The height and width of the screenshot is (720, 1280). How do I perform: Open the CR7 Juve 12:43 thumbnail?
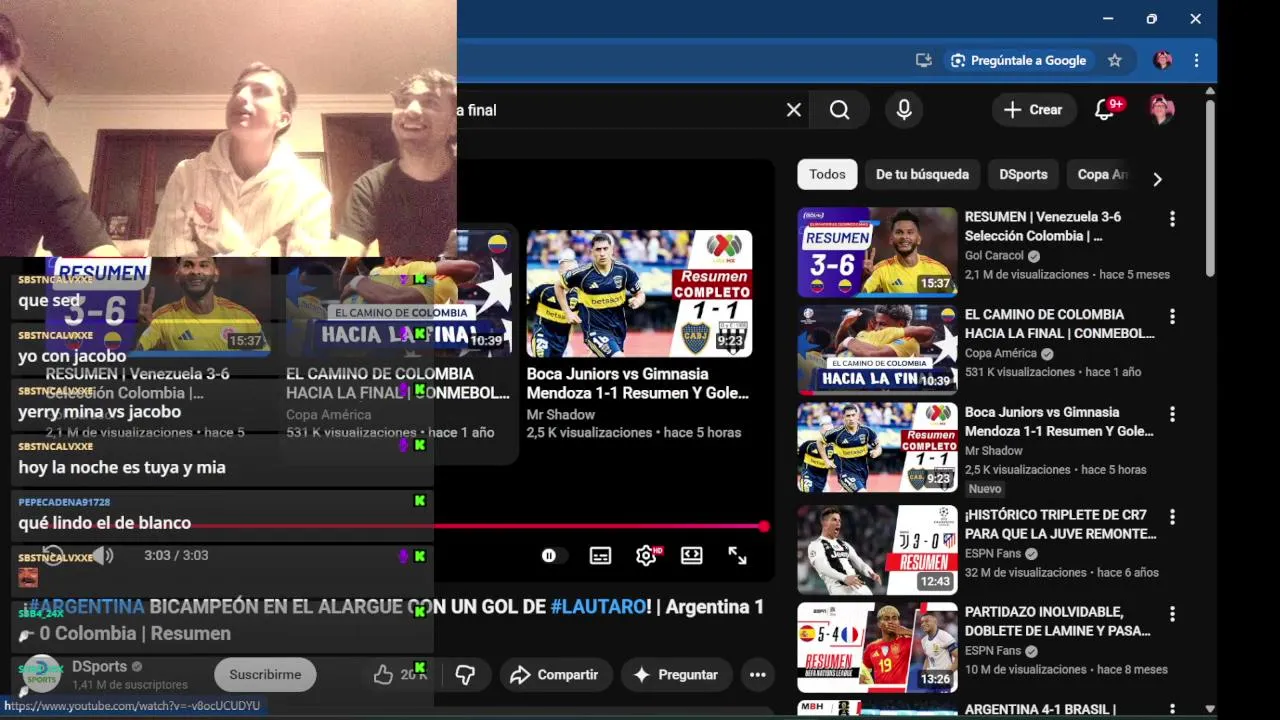pyautogui.click(x=877, y=550)
